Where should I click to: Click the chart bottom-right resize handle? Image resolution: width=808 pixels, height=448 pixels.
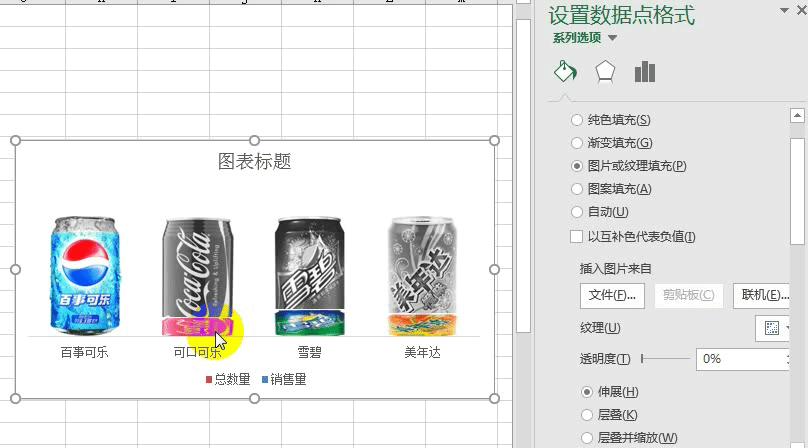pos(494,399)
